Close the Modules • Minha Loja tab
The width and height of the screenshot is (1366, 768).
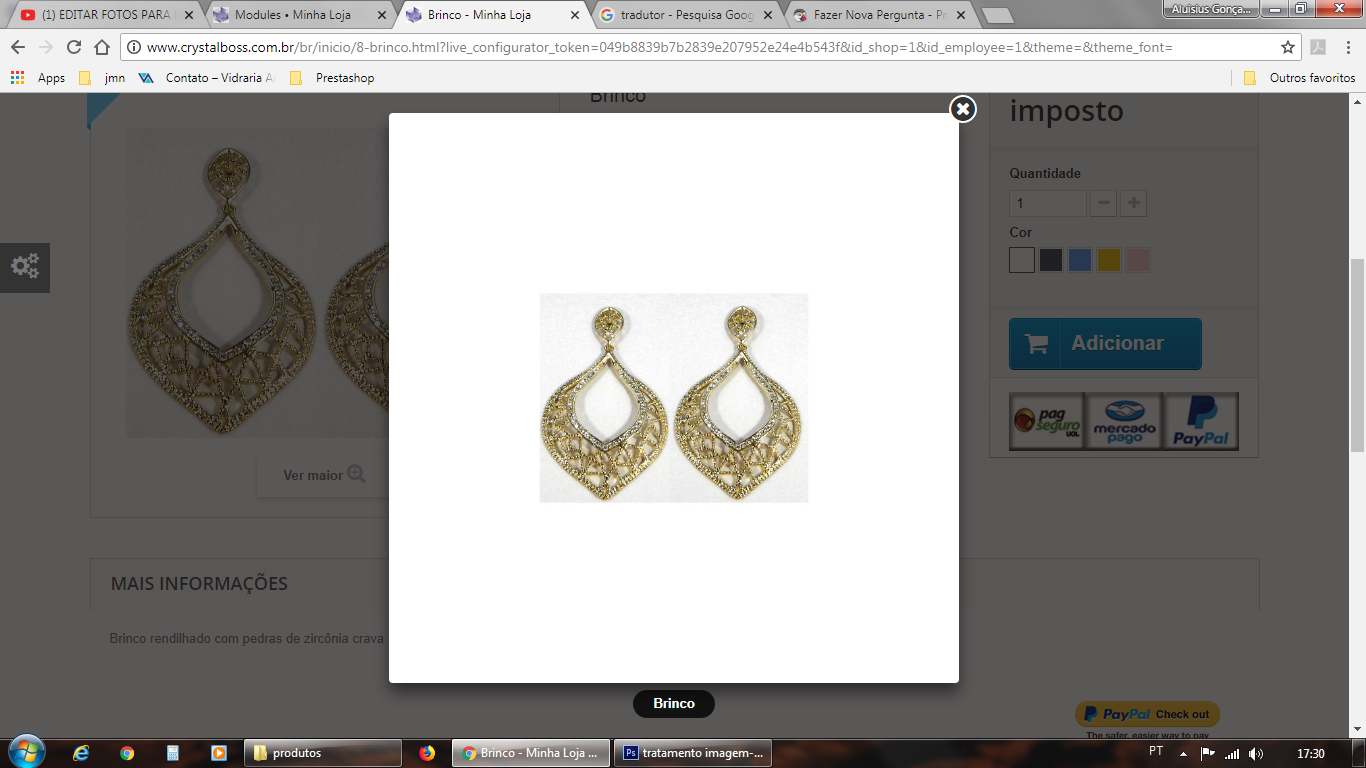point(381,15)
